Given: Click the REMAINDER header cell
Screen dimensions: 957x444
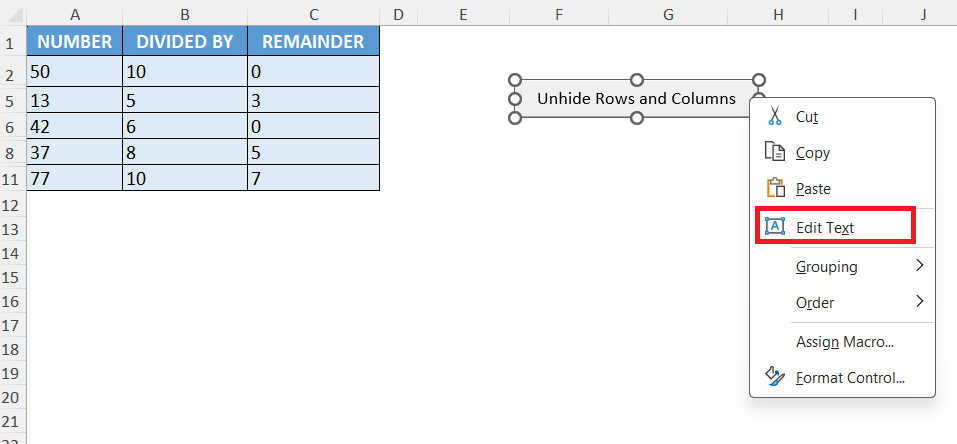Looking at the screenshot, I should 313,42.
